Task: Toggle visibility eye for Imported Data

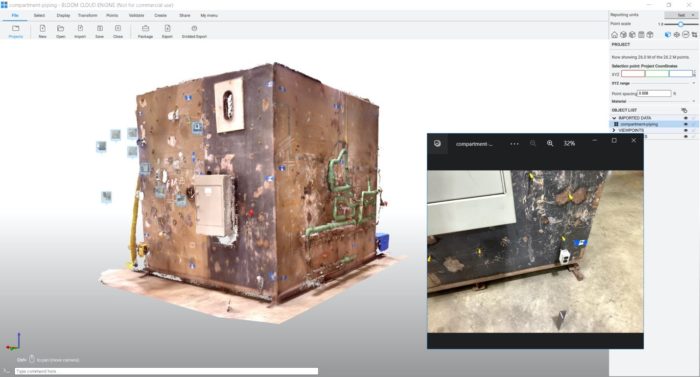Action: pyautogui.click(x=686, y=118)
